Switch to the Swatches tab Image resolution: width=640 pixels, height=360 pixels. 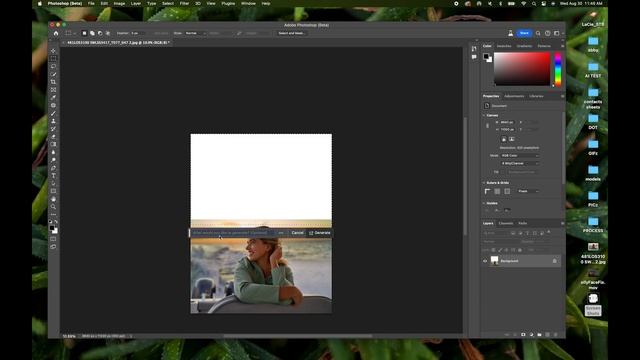coord(504,46)
